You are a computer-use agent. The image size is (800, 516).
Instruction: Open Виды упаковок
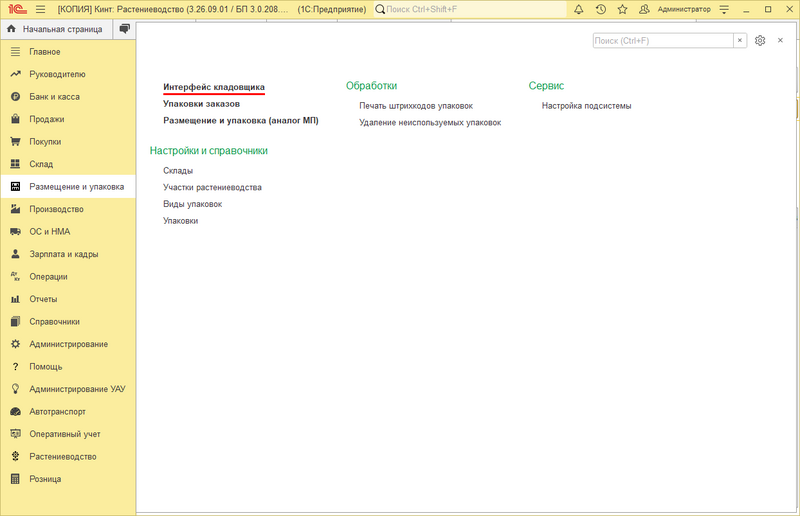pyautogui.click(x=192, y=204)
